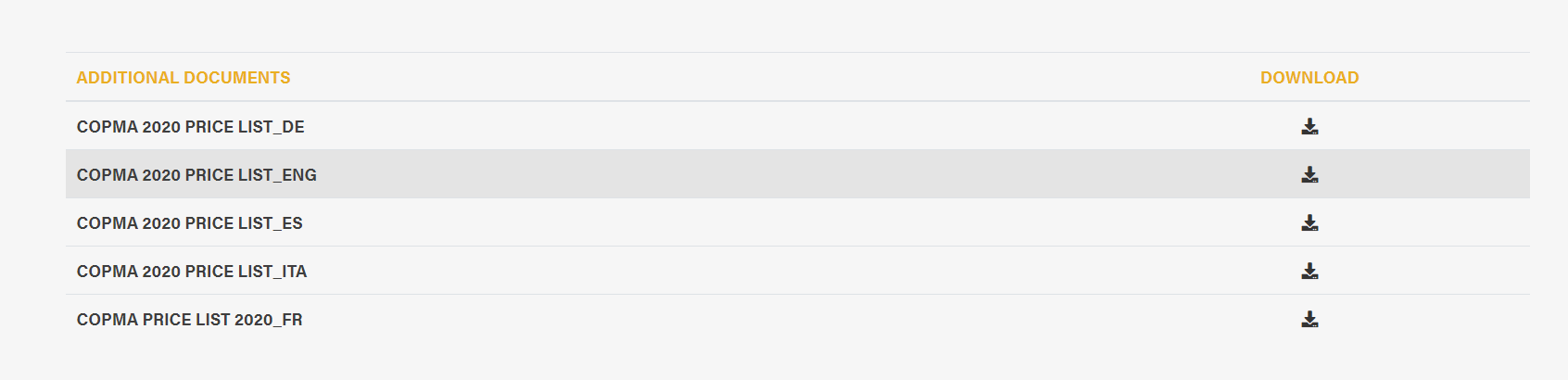The width and height of the screenshot is (1568, 380).
Task: Click the DOWNLOAD column header
Action: 1309,78
